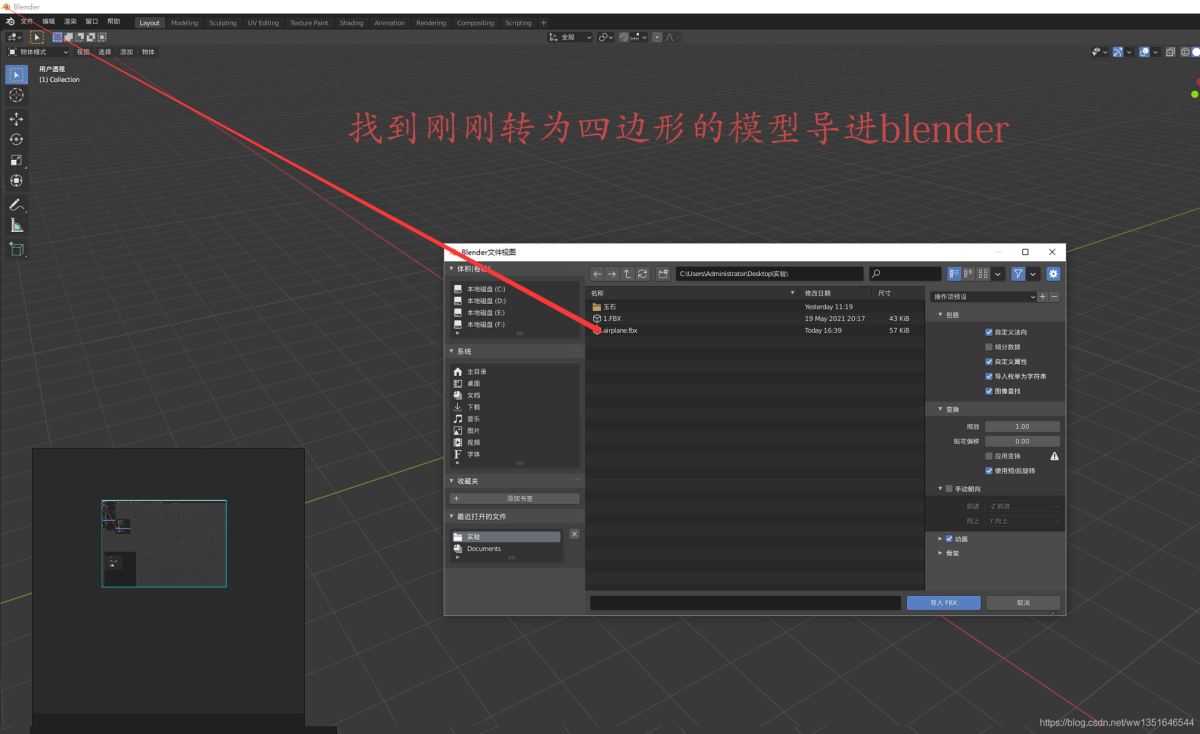
Task: Select the Annotate pencil tool
Action: click(x=16, y=205)
